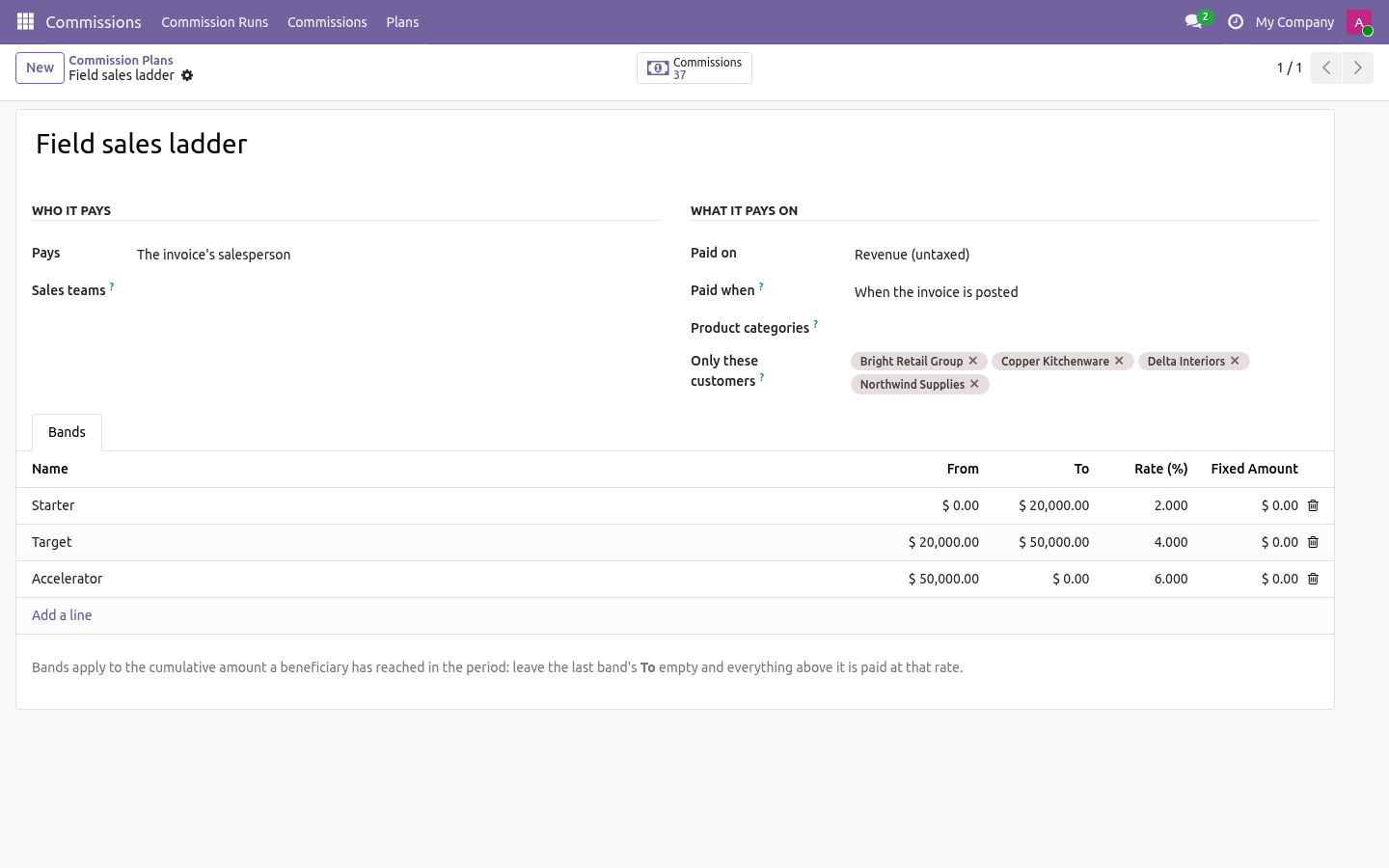Viewport: 1389px width, 868px height.
Task: Open the Pays selection dropdown
Action: tap(397, 255)
